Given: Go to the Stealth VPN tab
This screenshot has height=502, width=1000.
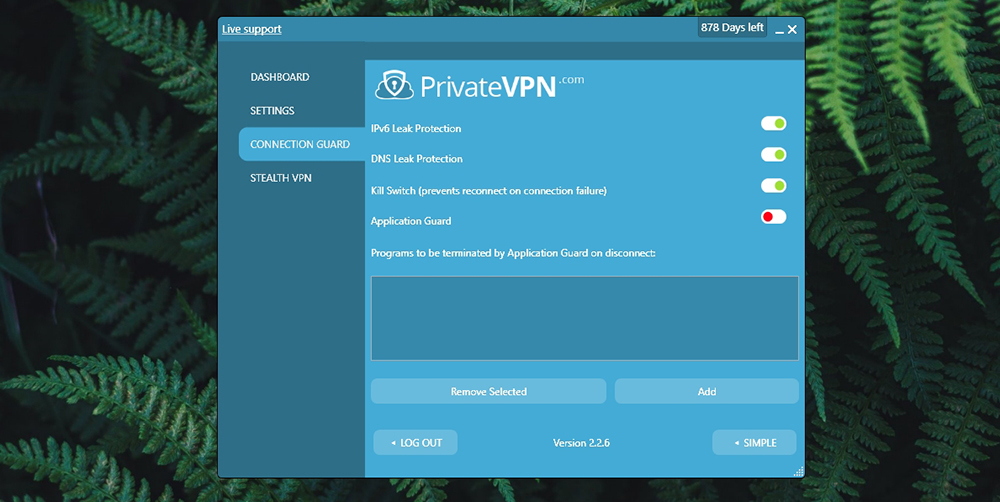Looking at the screenshot, I should 281,178.
